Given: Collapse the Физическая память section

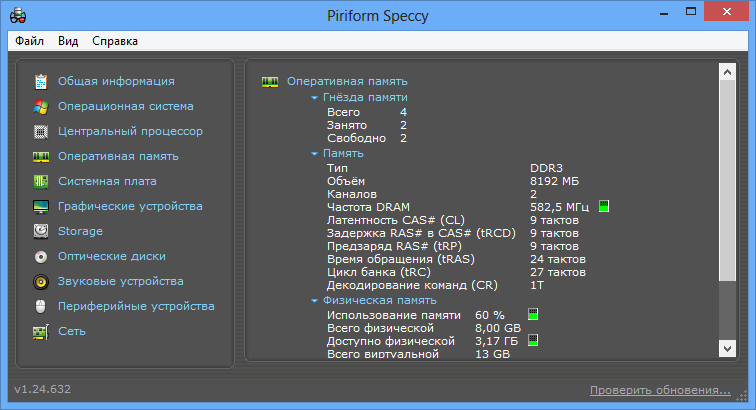Looking at the screenshot, I should (x=314, y=301).
